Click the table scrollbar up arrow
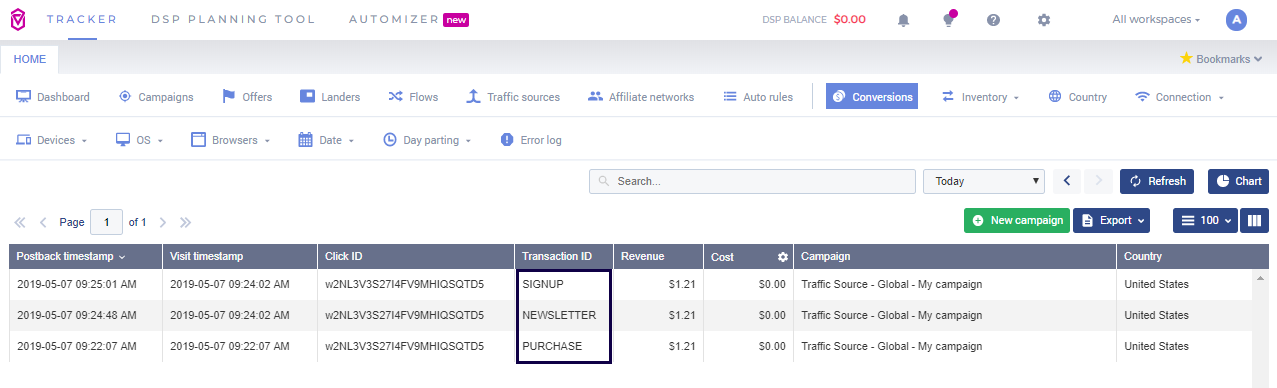Image resolution: width=1277 pixels, height=388 pixels. [1260, 277]
